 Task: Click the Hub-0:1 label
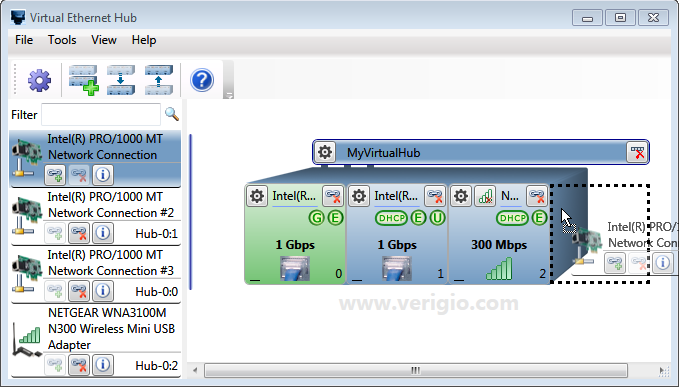(156, 234)
